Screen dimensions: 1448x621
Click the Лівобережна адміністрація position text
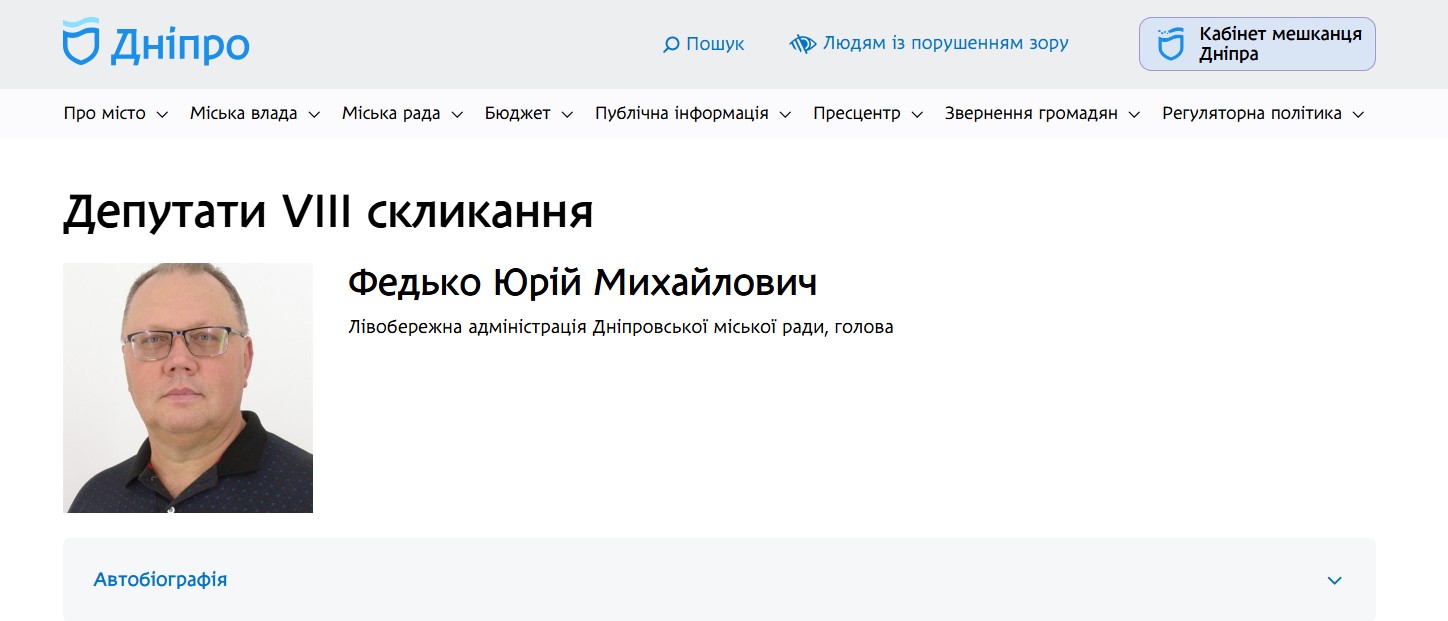620,327
